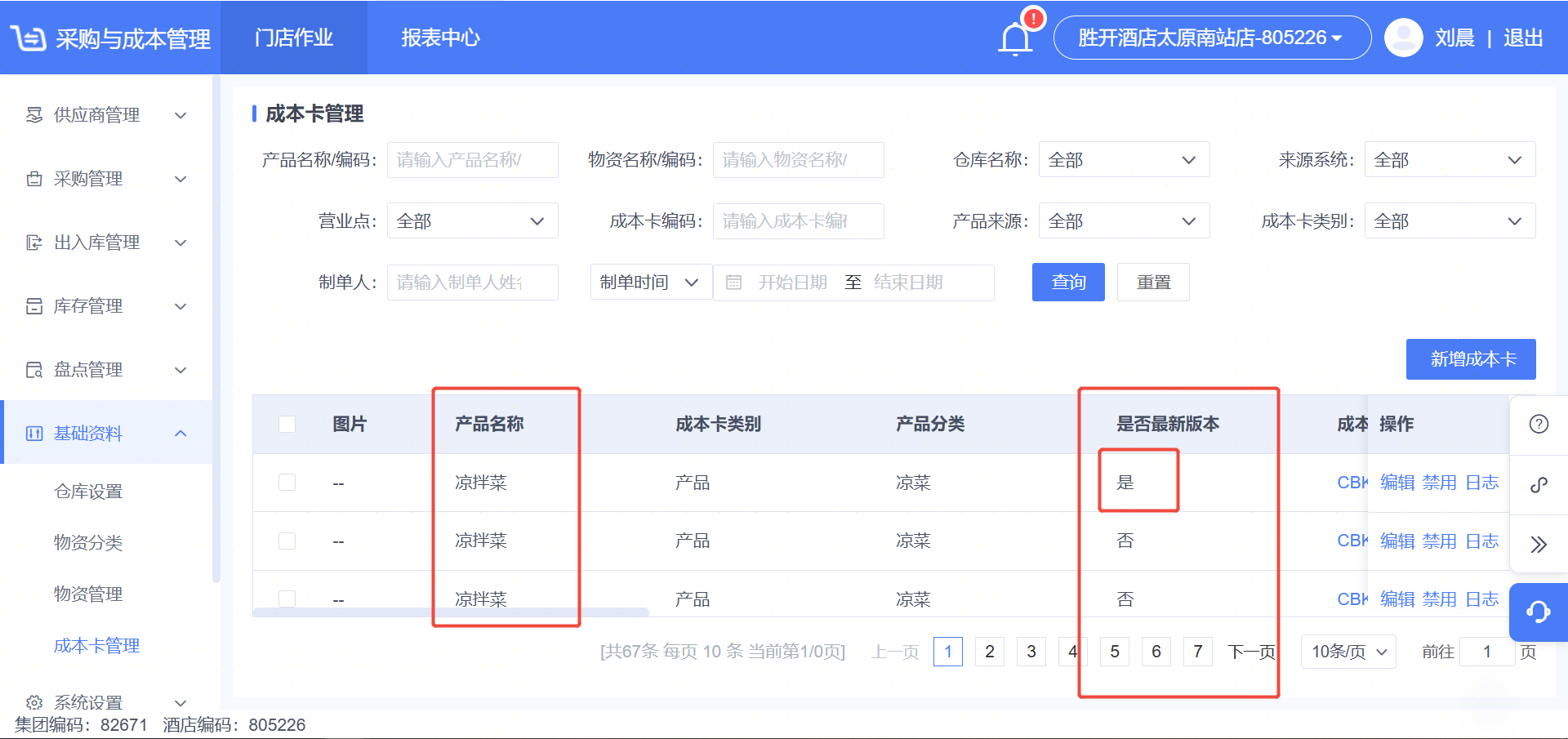
Task: Click 日志 in the second 凉拌菜 row
Action: (1482, 541)
